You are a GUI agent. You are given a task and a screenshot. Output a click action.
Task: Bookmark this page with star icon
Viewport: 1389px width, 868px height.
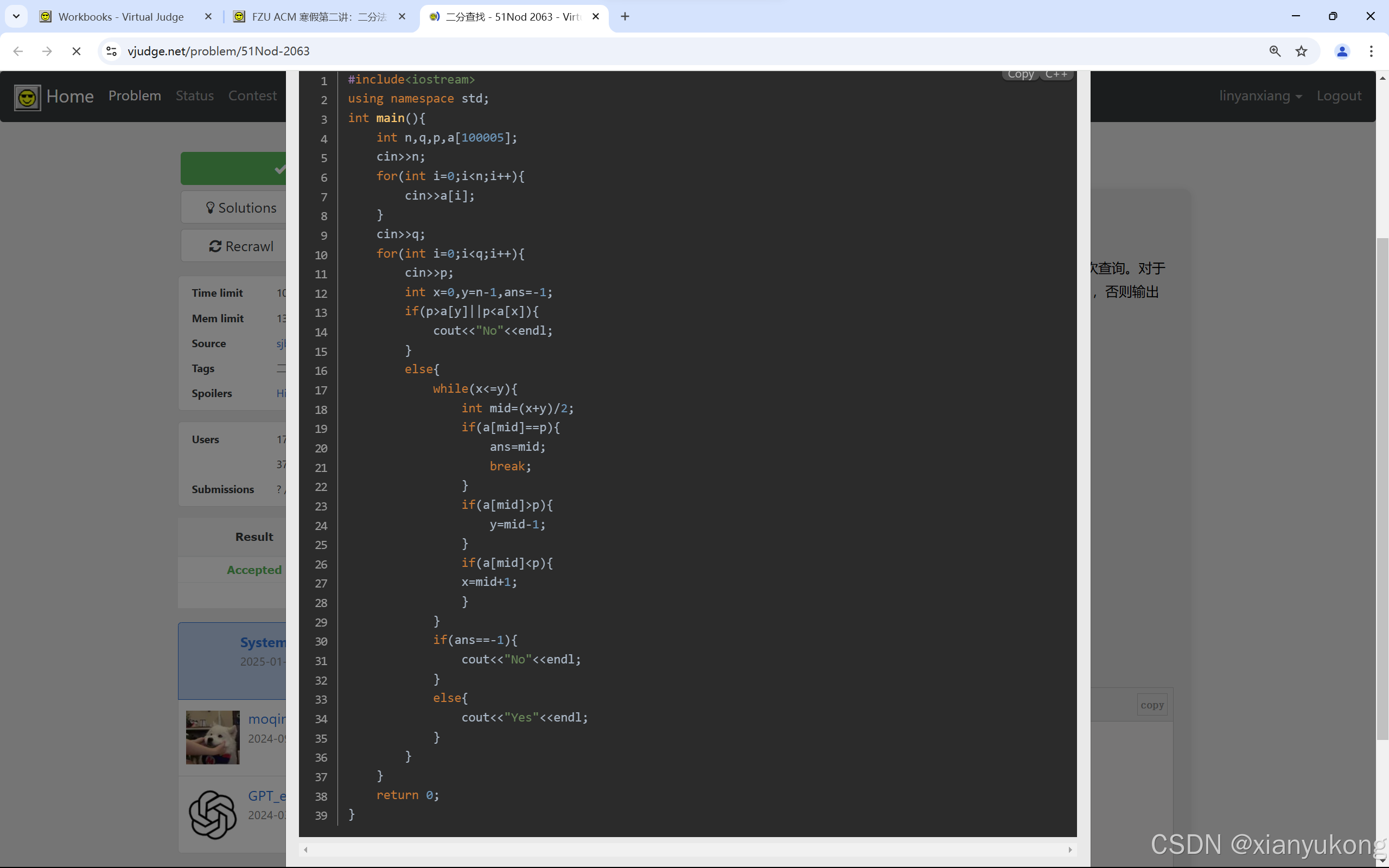click(x=1301, y=51)
